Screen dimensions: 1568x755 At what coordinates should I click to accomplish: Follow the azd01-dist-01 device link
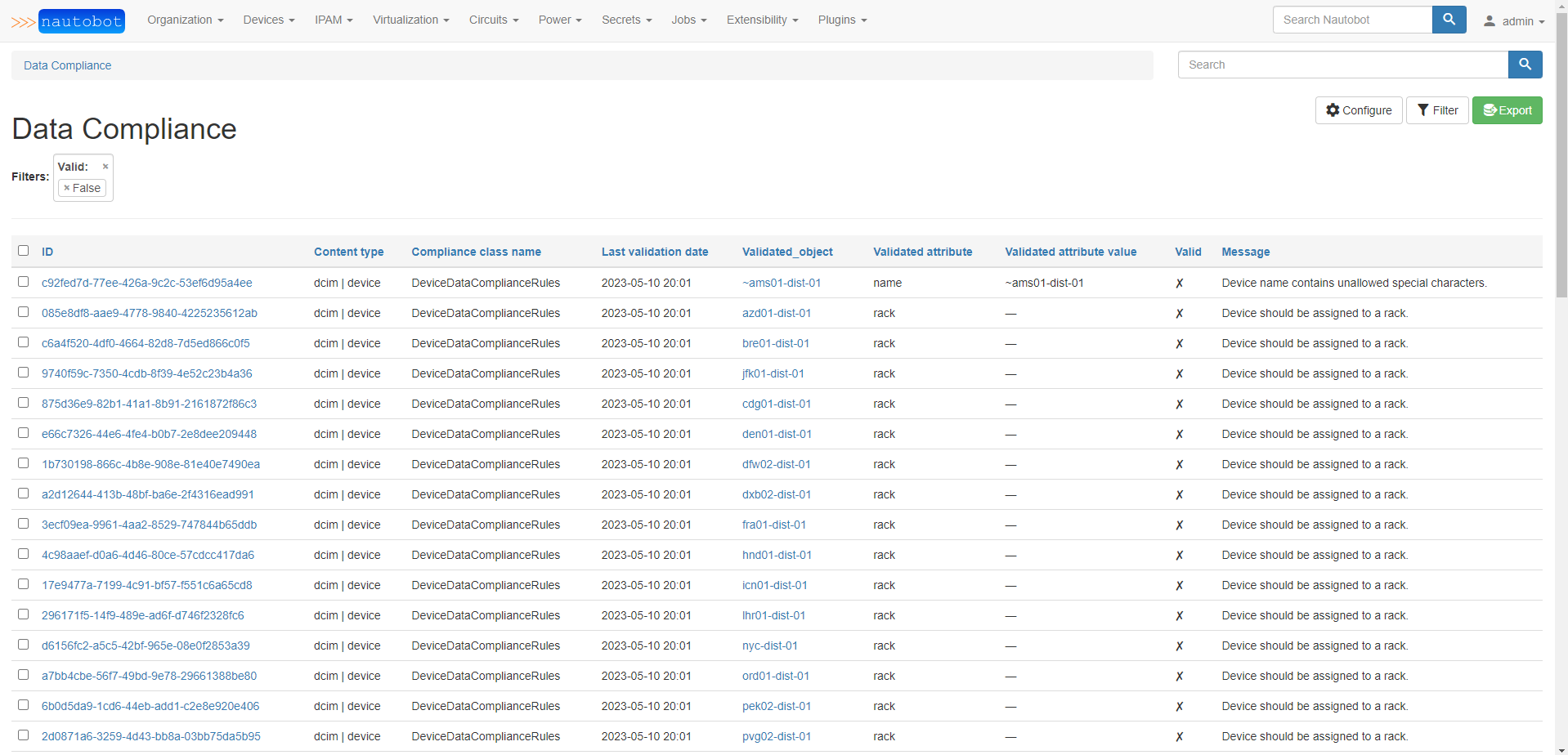tap(776, 313)
